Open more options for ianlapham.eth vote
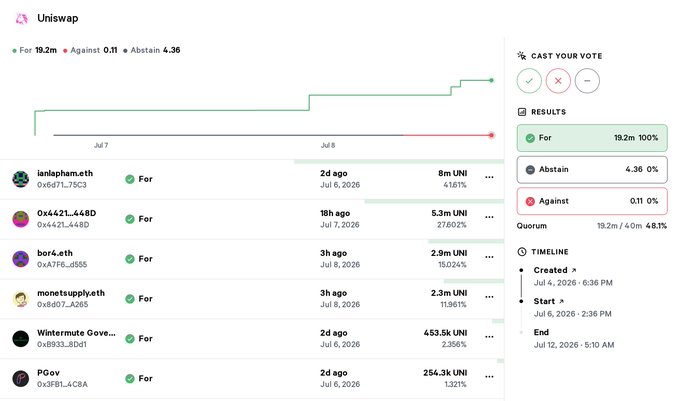The width and height of the screenshot is (680, 401). click(489, 177)
